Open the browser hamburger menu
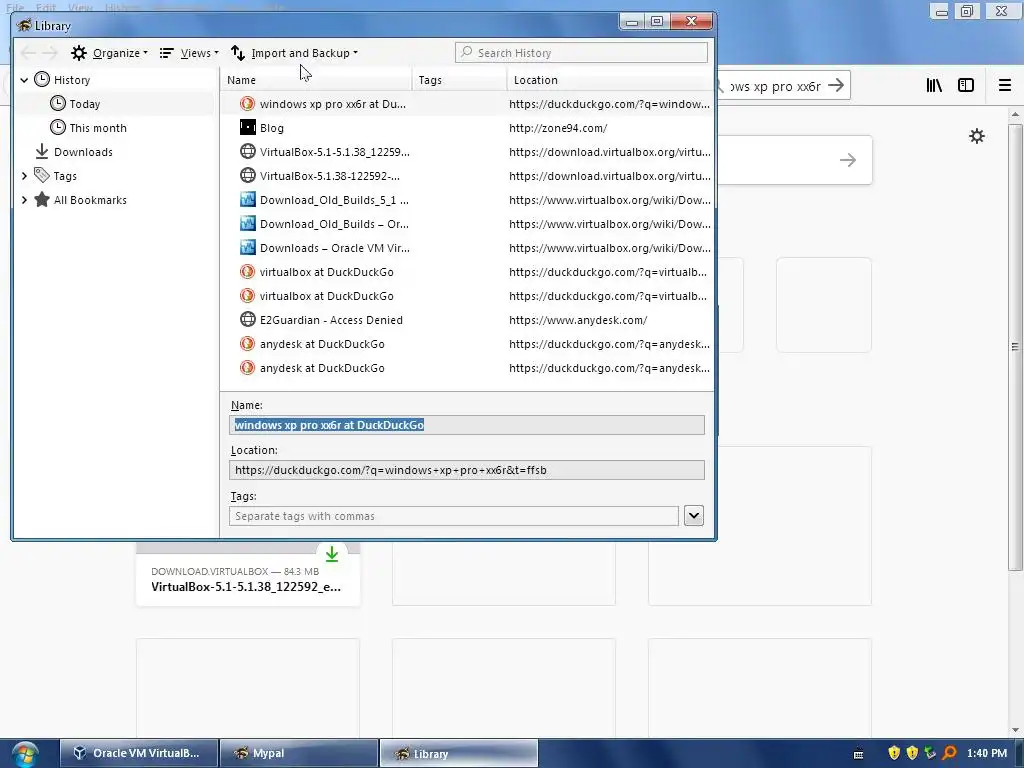1024x768 pixels. coord(1005,86)
